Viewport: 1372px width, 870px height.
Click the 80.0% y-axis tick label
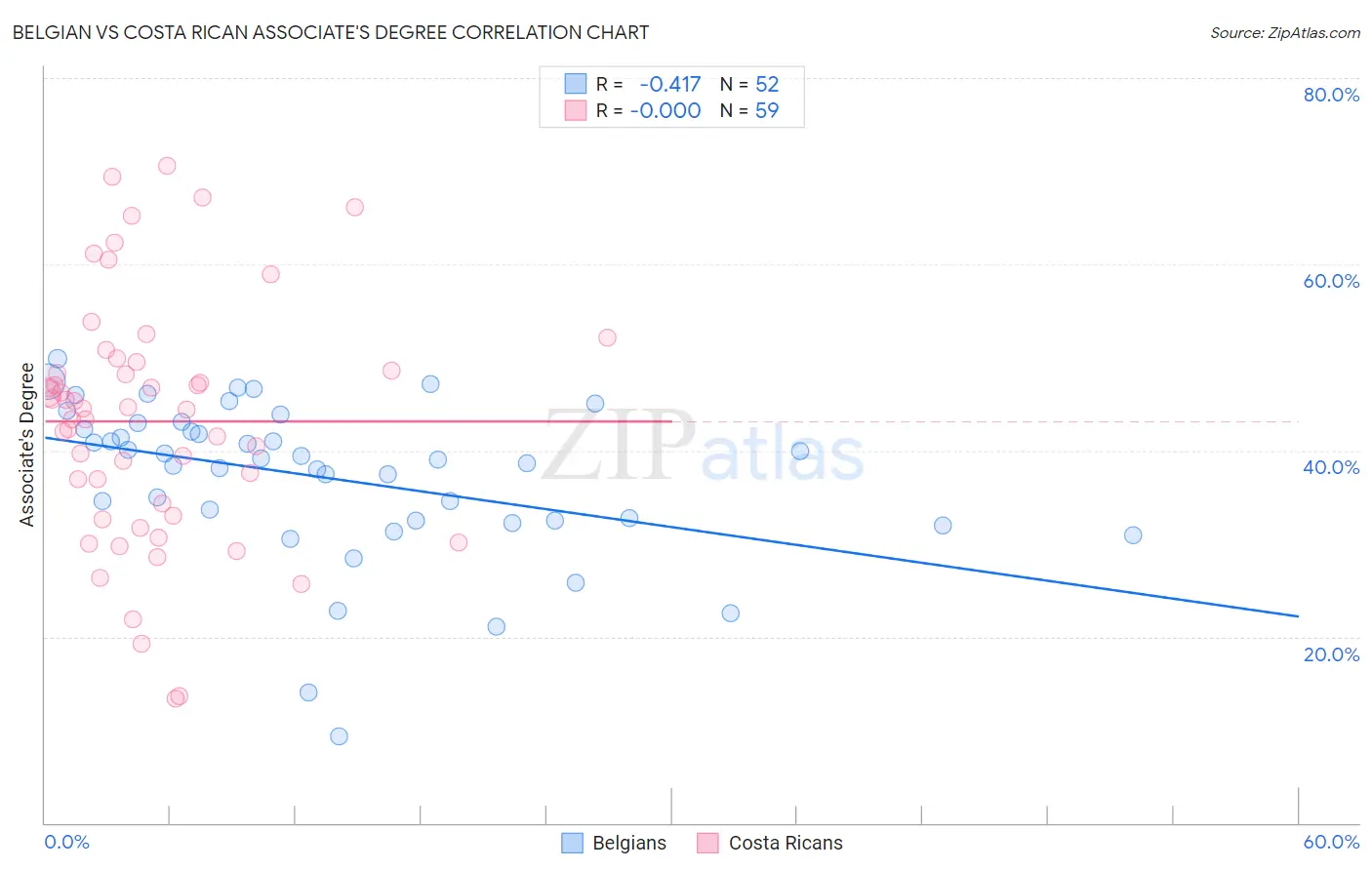[x=1331, y=95]
